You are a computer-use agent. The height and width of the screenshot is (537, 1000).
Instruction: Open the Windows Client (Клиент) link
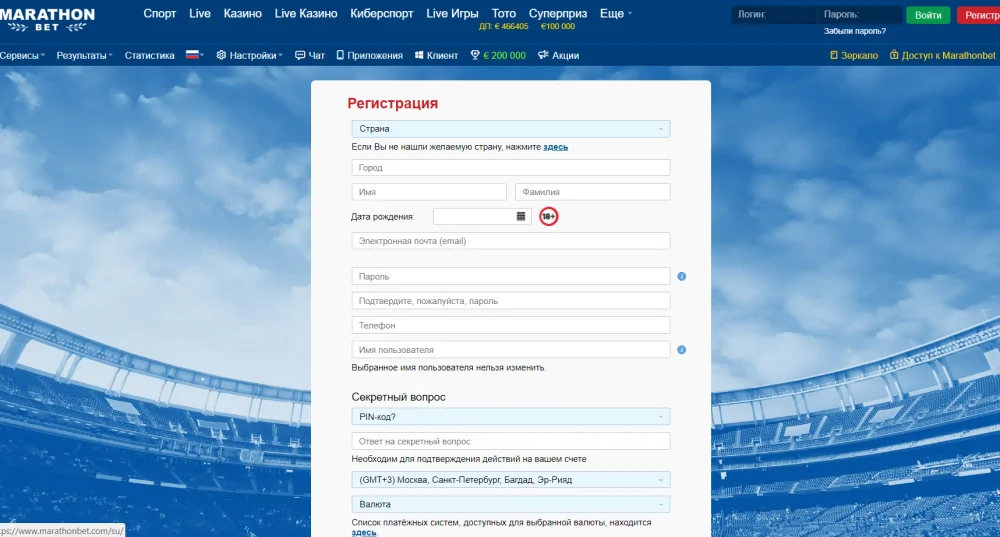tap(436, 56)
